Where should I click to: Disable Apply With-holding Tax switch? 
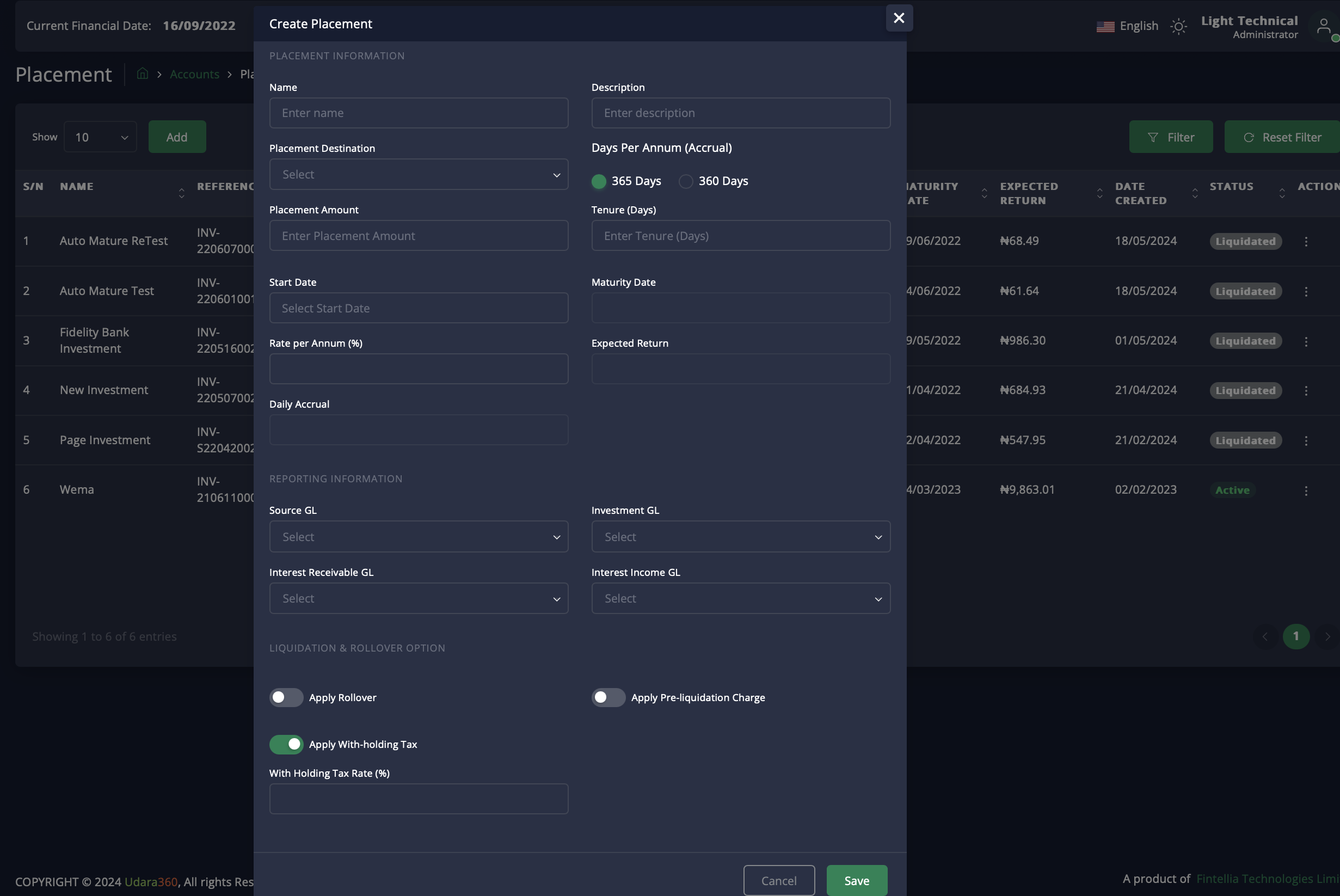click(286, 744)
